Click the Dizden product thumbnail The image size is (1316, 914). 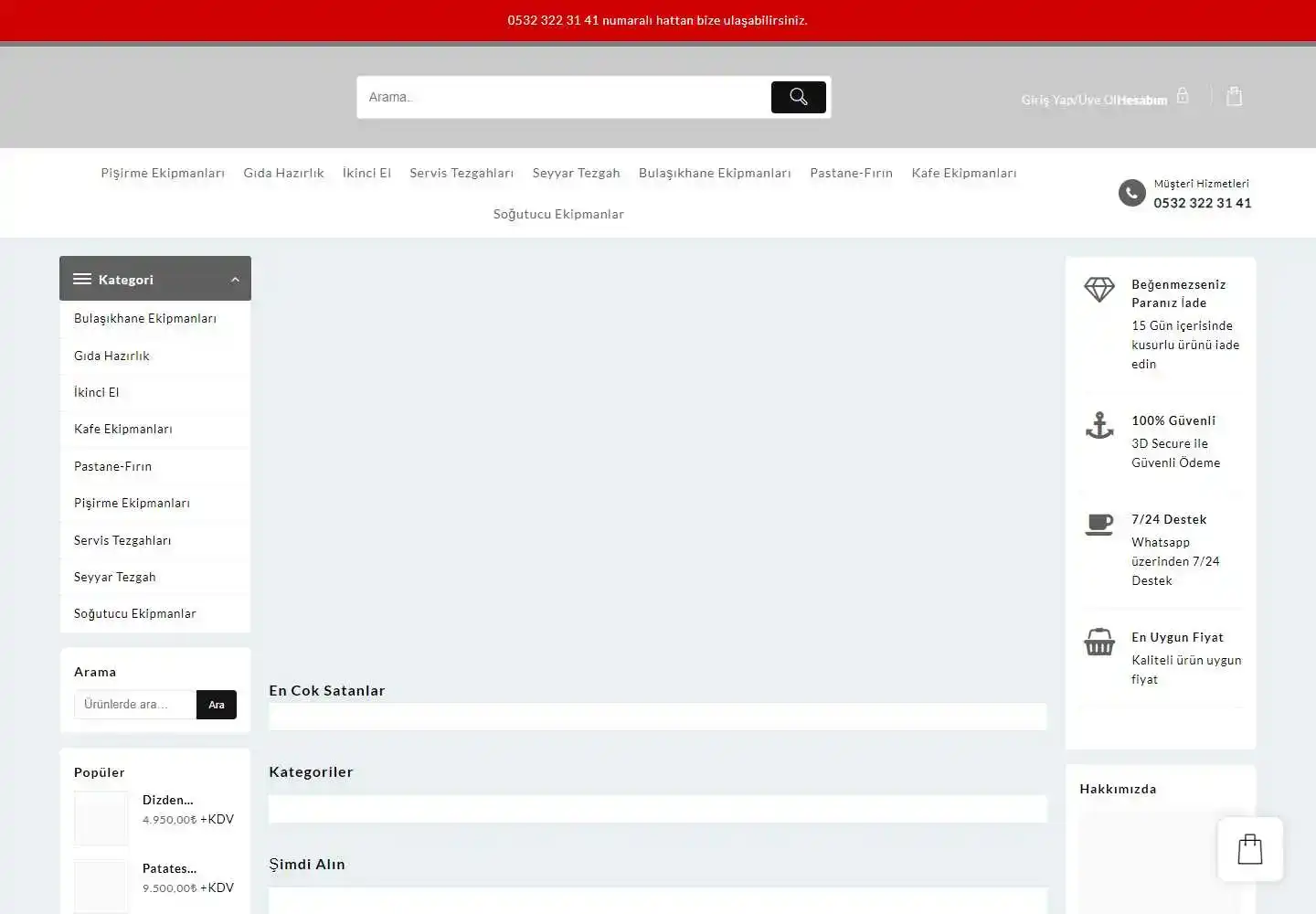click(101, 819)
